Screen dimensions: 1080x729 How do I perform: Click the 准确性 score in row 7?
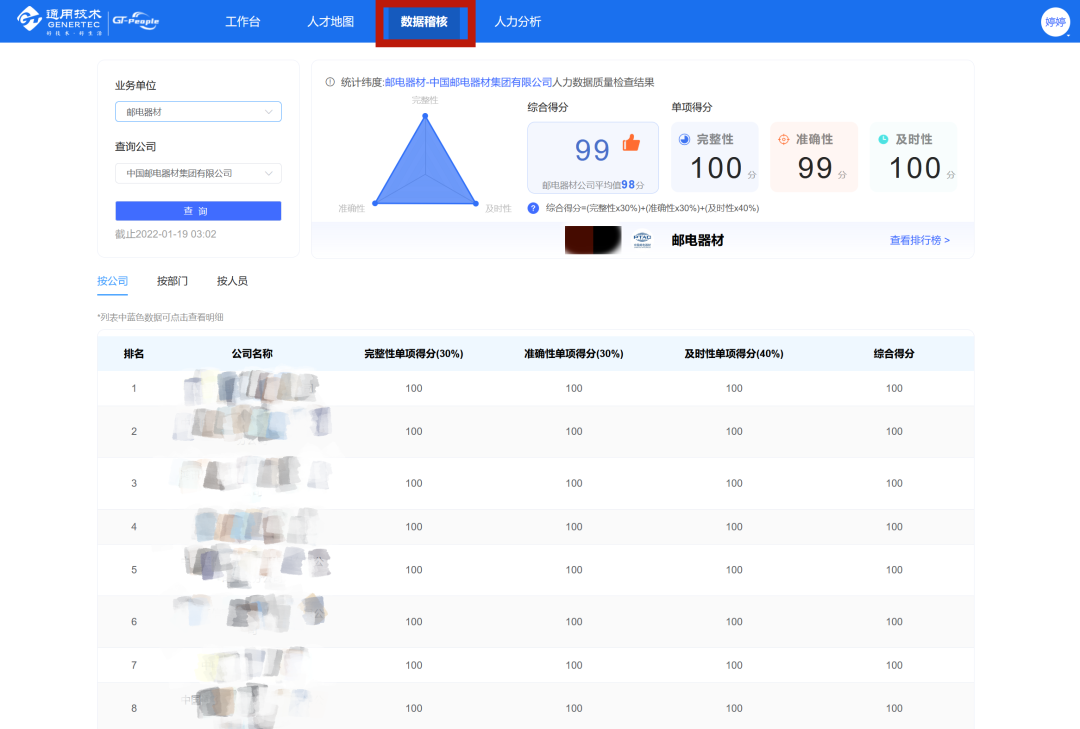pos(574,666)
